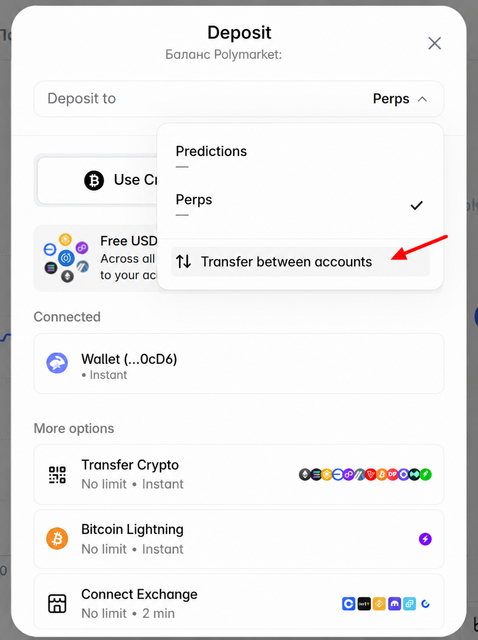
Task: Choose the Bitcoin Lightning deposit option
Action: coord(239,539)
